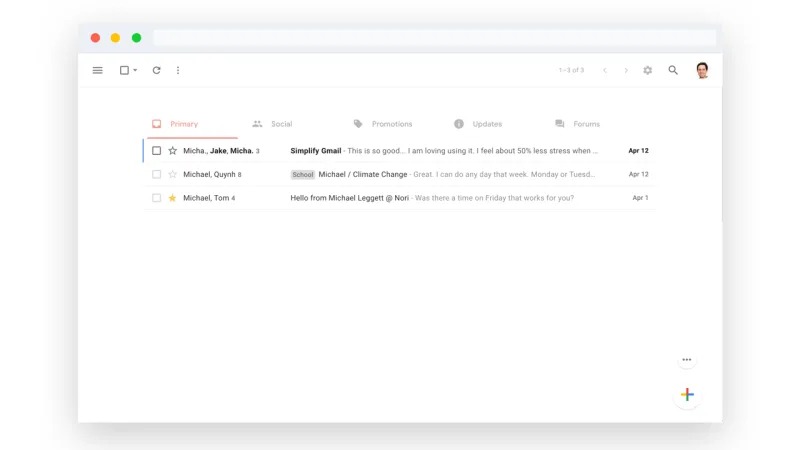Click sender Michael, Tom
Image resolution: width=800 pixels, height=450 pixels.
pos(206,197)
